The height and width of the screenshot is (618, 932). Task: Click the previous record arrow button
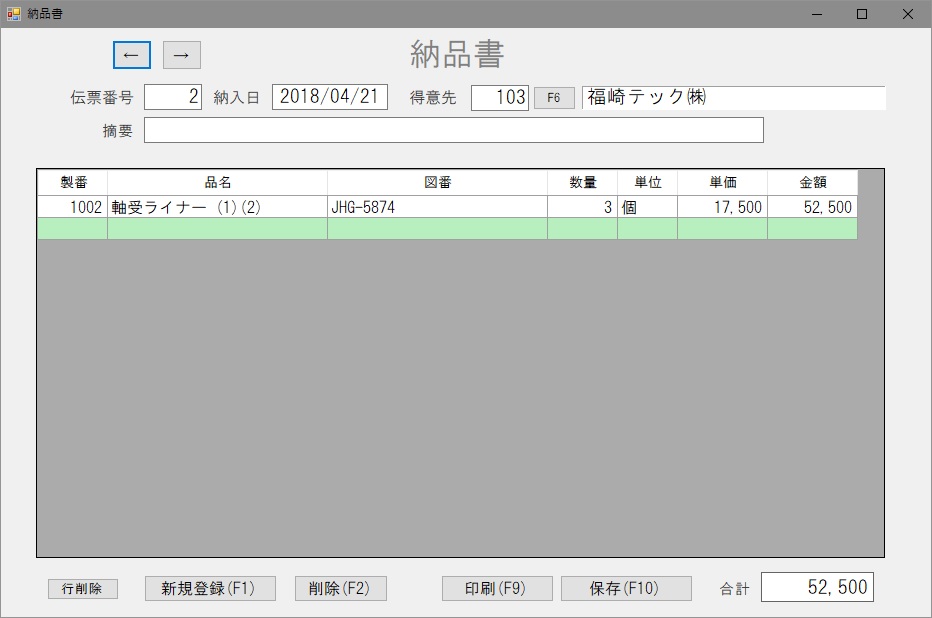131,55
